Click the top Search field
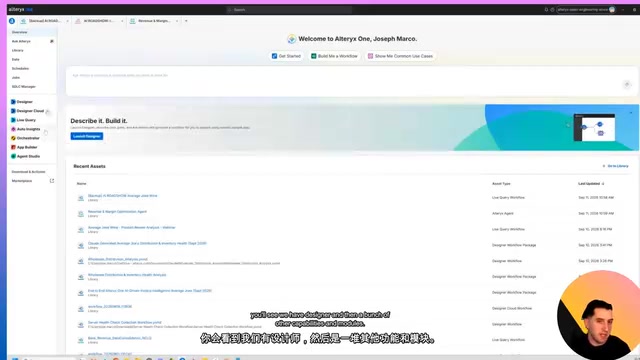Screen dimensions: 640x360 pos(289,9)
